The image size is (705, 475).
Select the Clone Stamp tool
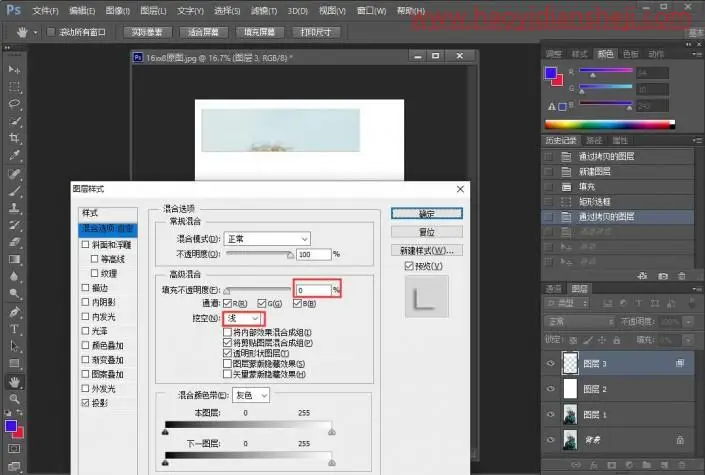[x=14, y=208]
